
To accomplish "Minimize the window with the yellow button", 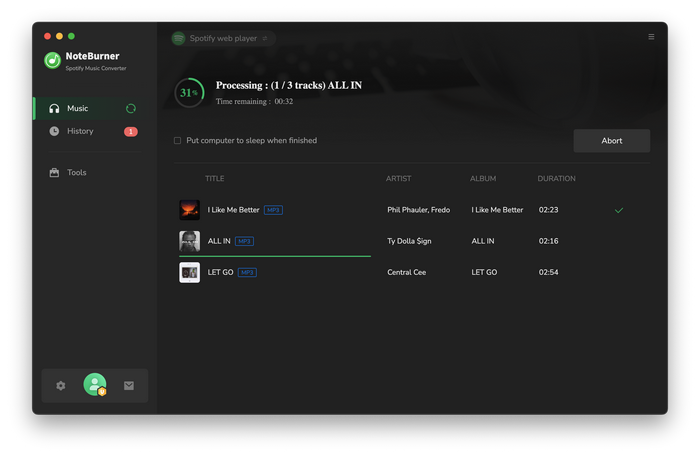I will pos(59,36).
